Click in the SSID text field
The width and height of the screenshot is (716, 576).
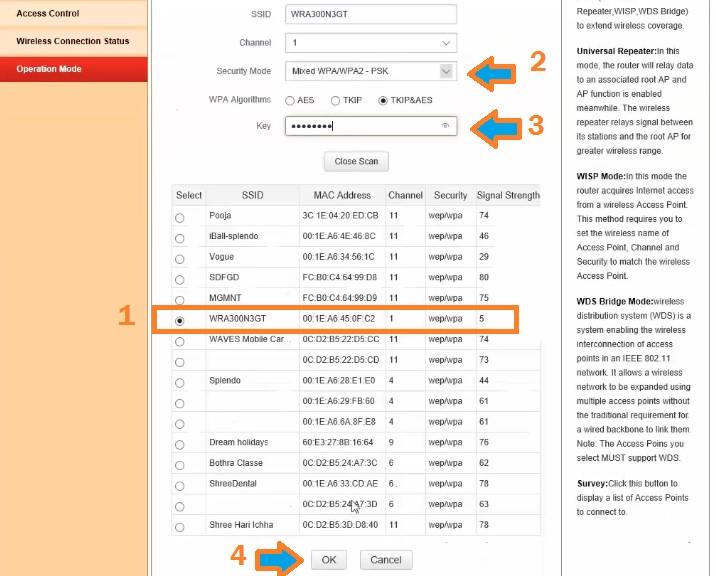click(x=370, y=14)
